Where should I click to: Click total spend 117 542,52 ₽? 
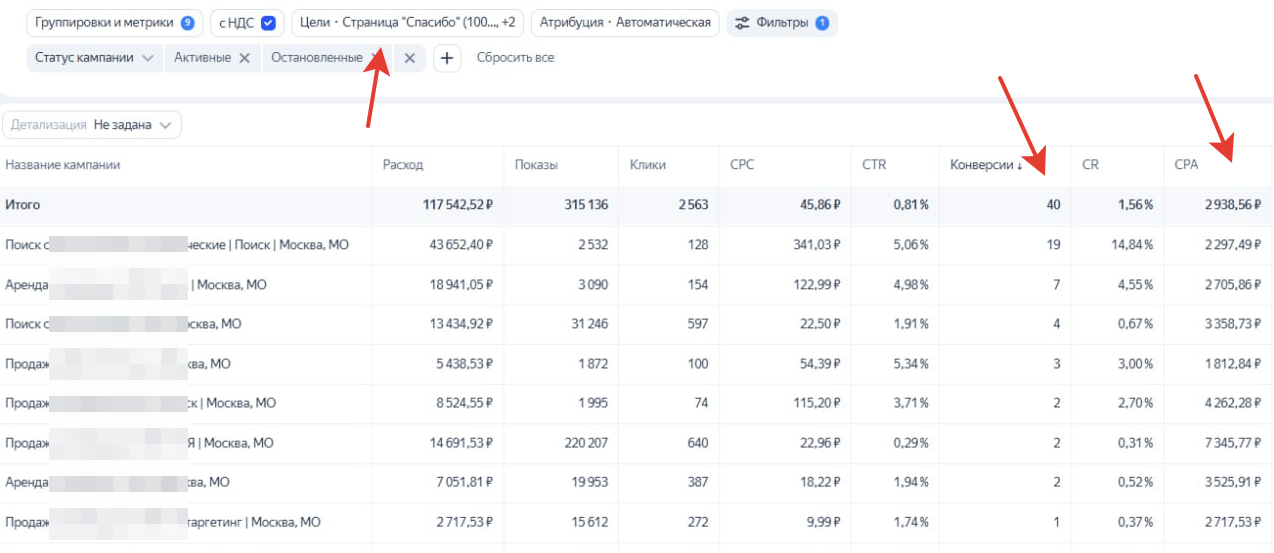tap(458, 205)
